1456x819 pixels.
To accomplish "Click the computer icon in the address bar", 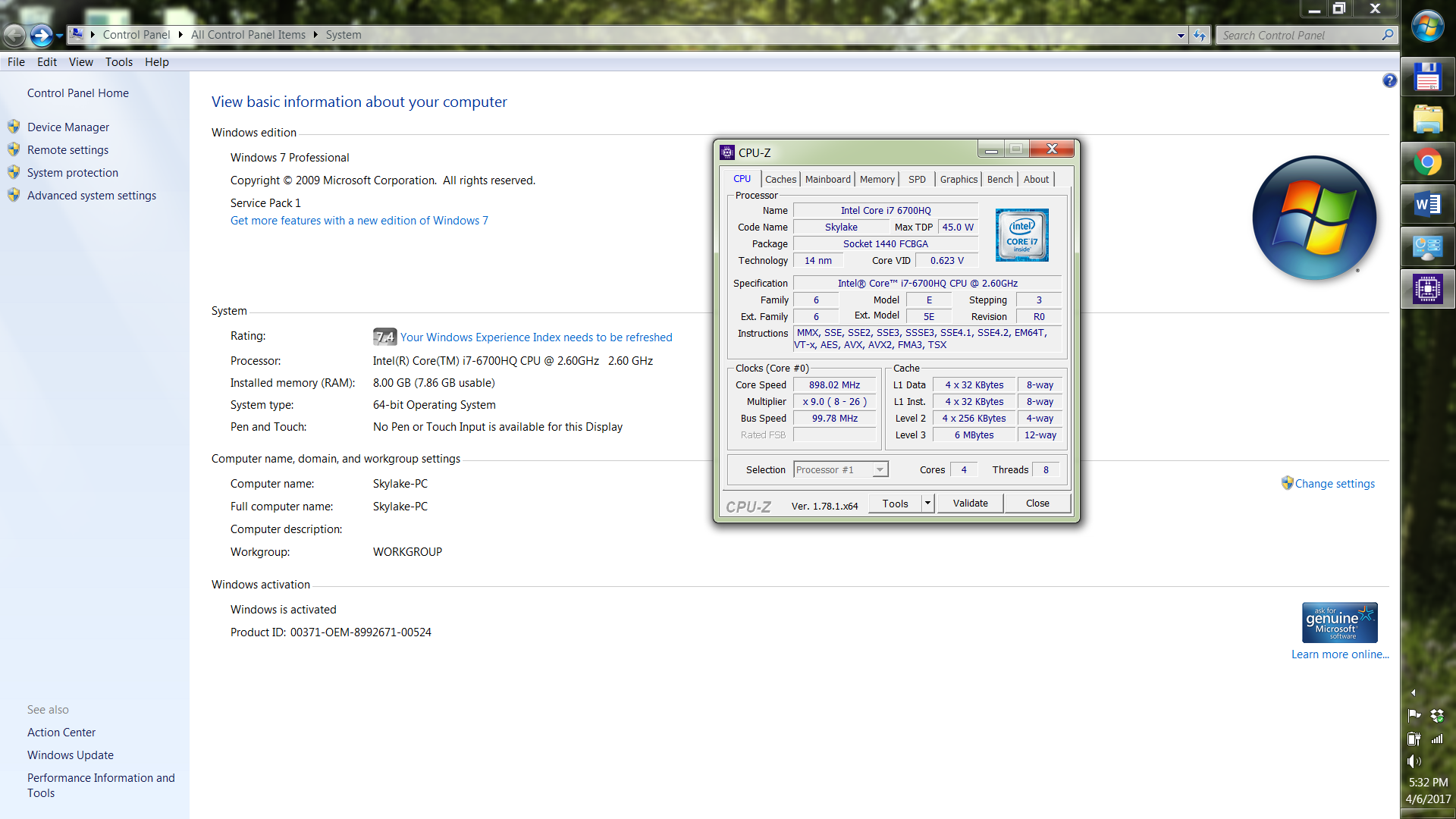I will point(77,34).
